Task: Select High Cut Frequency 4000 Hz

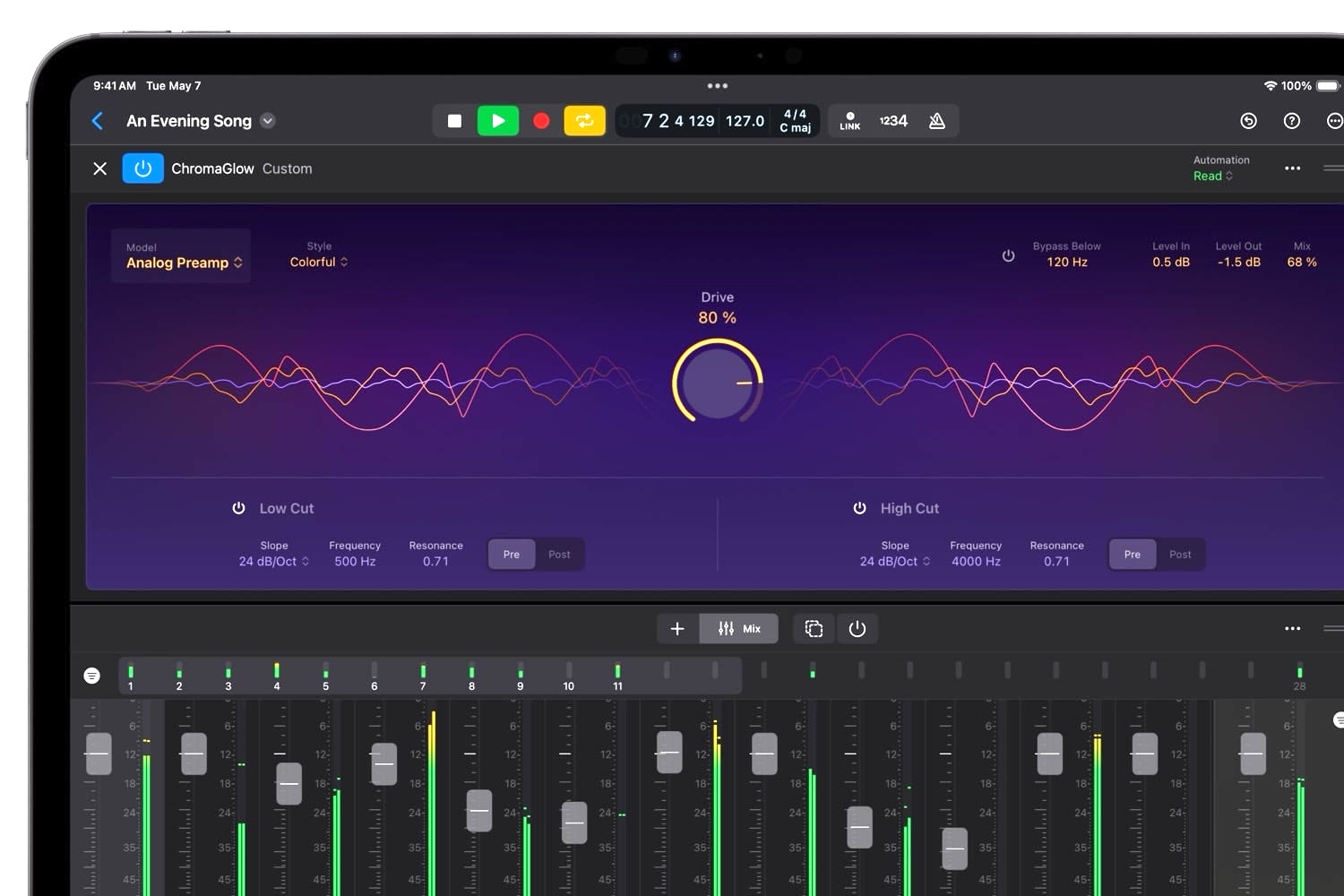Action: [976, 561]
